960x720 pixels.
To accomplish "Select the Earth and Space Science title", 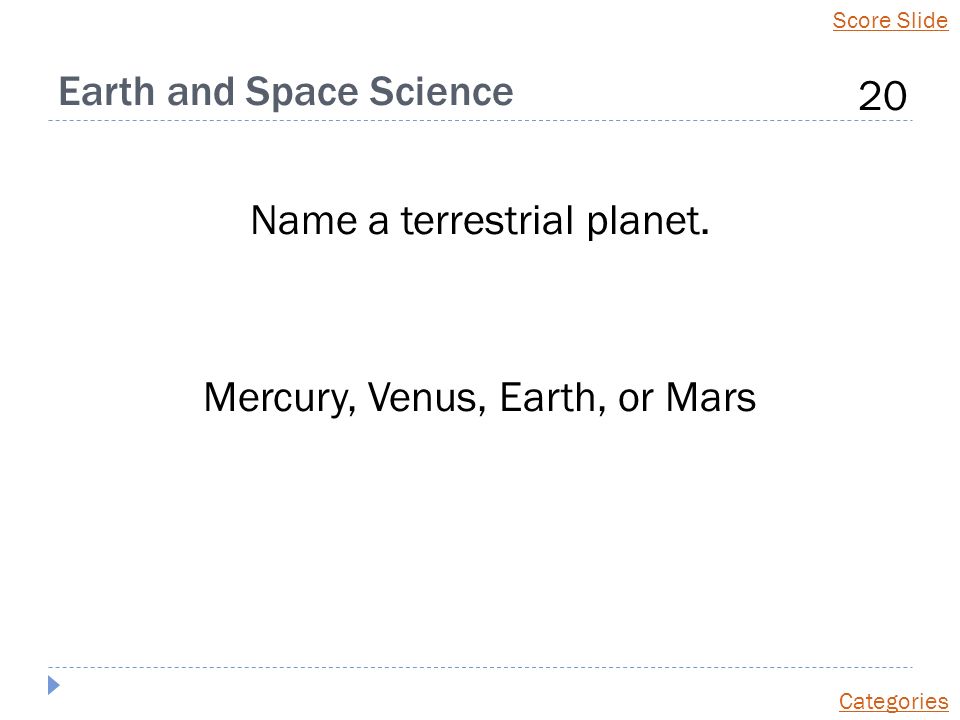I will [286, 92].
